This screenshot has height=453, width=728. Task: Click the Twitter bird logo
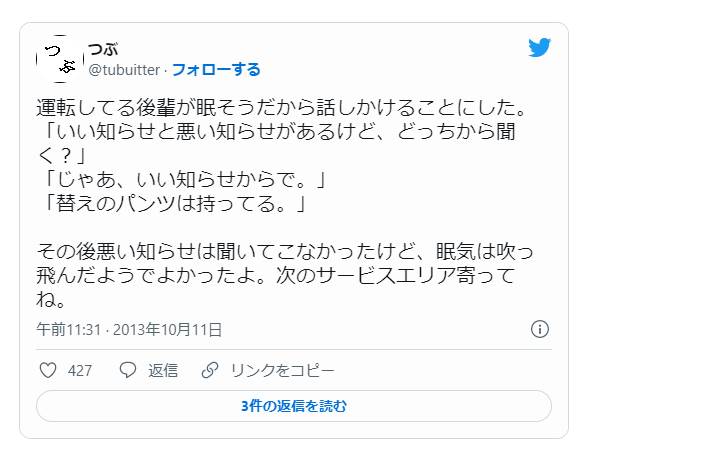point(539,47)
